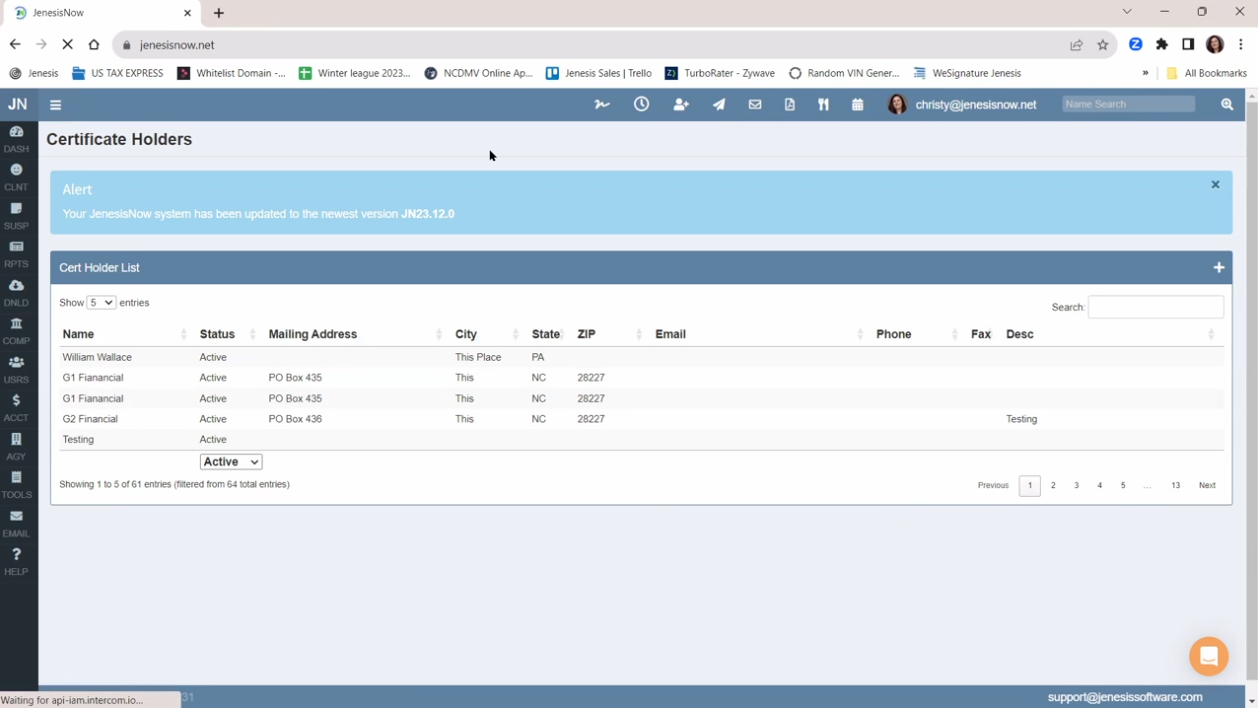The image size is (1258, 708).
Task: Open the Active status filter dropdown
Action: 231,462
